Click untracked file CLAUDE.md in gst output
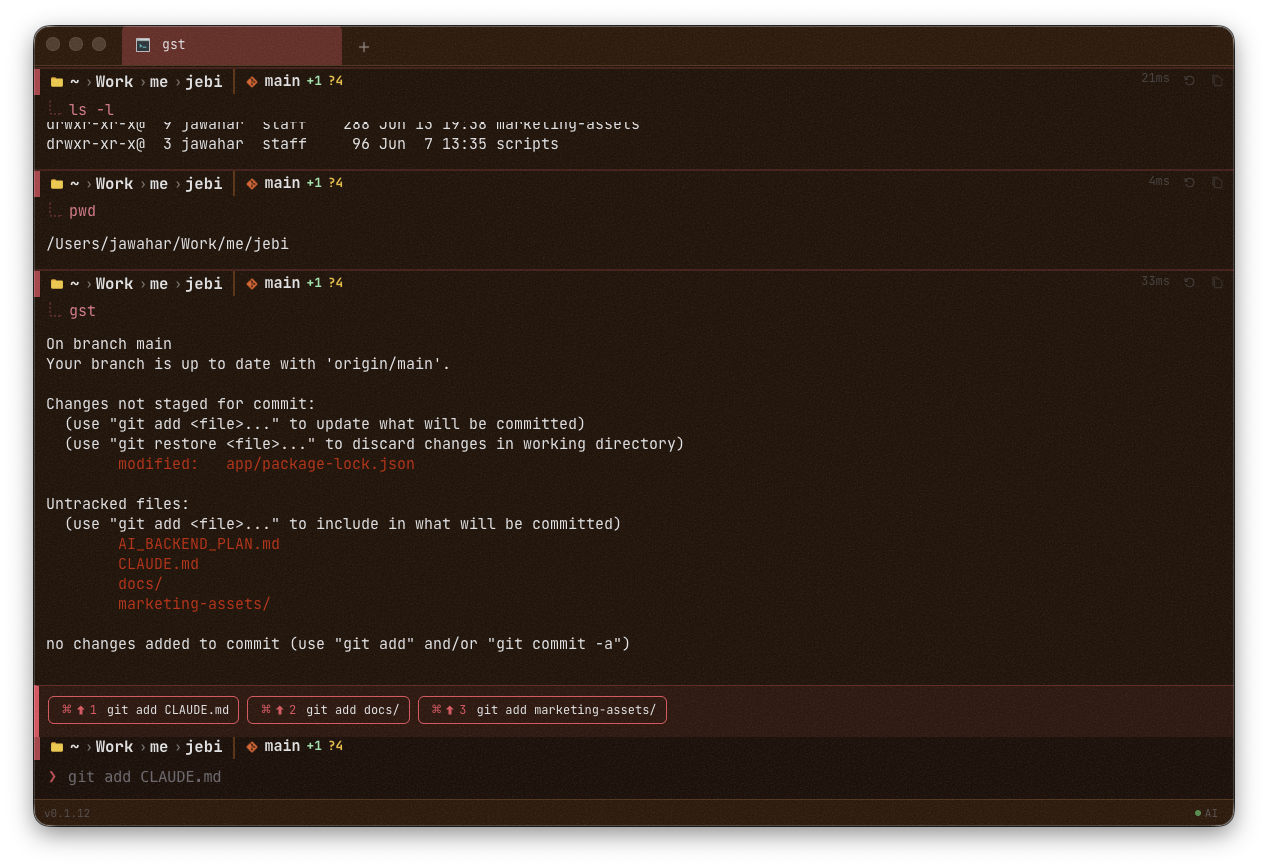This screenshot has height=868, width=1268. (x=158, y=564)
